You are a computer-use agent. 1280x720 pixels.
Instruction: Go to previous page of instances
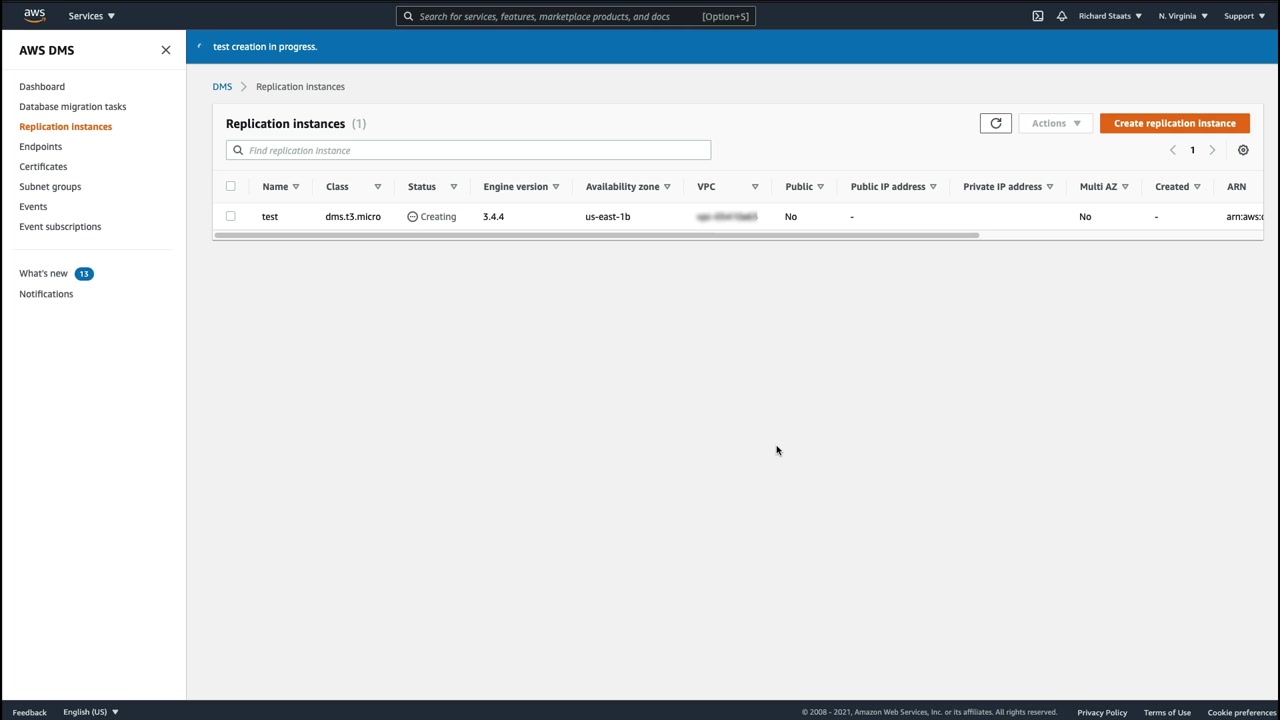click(1173, 150)
